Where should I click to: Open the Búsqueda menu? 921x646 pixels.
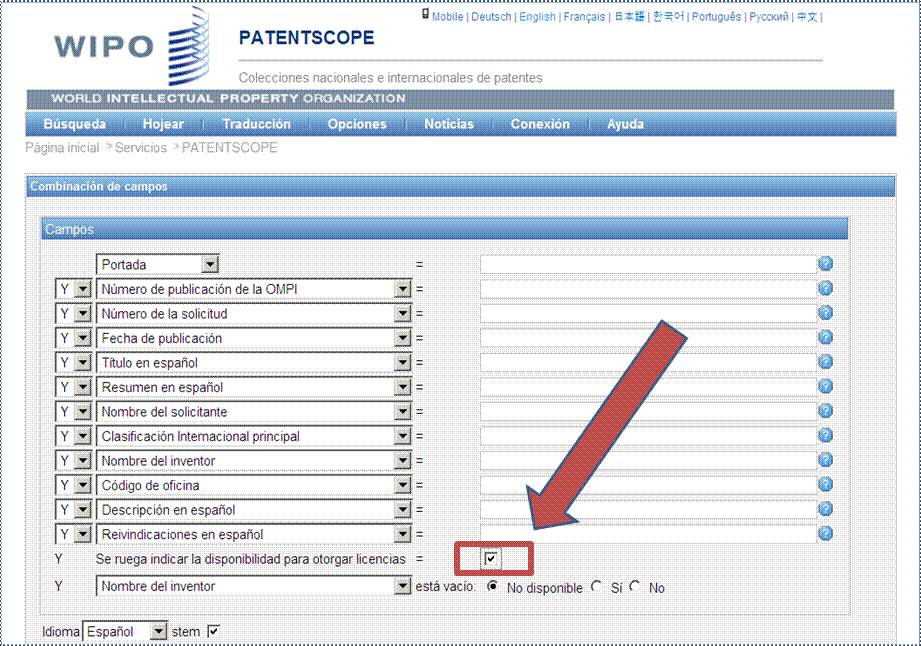[74, 124]
